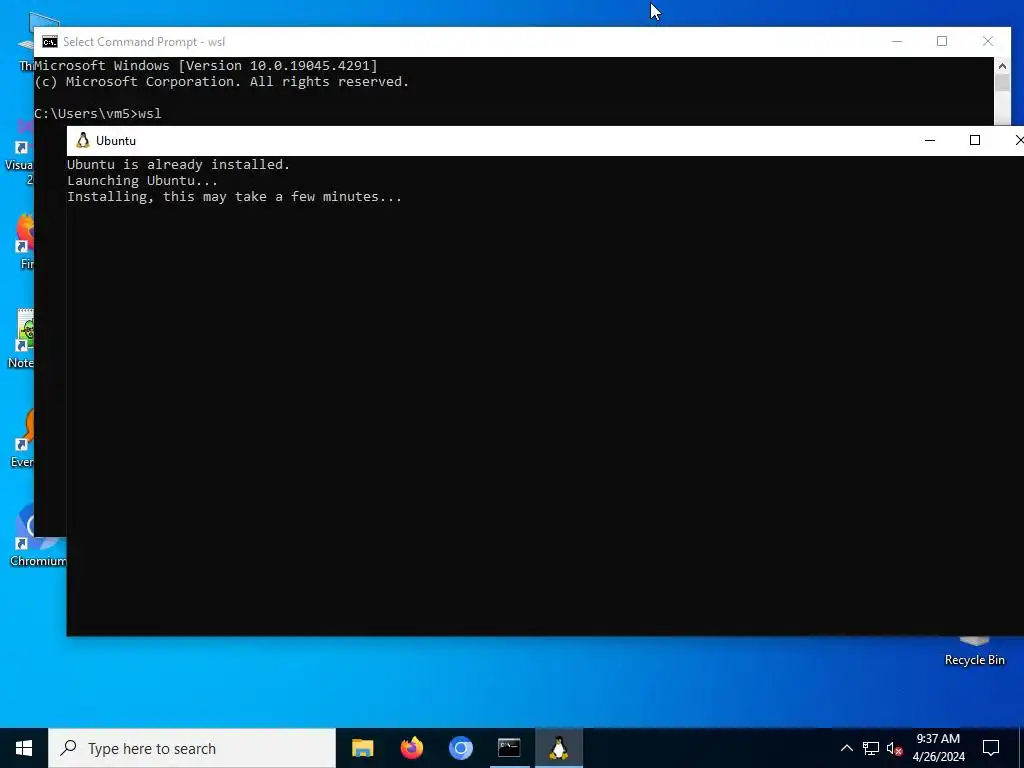The image size is (1024, 768).
Task: Open the Windows Start menu
Action: click(24, 748)
